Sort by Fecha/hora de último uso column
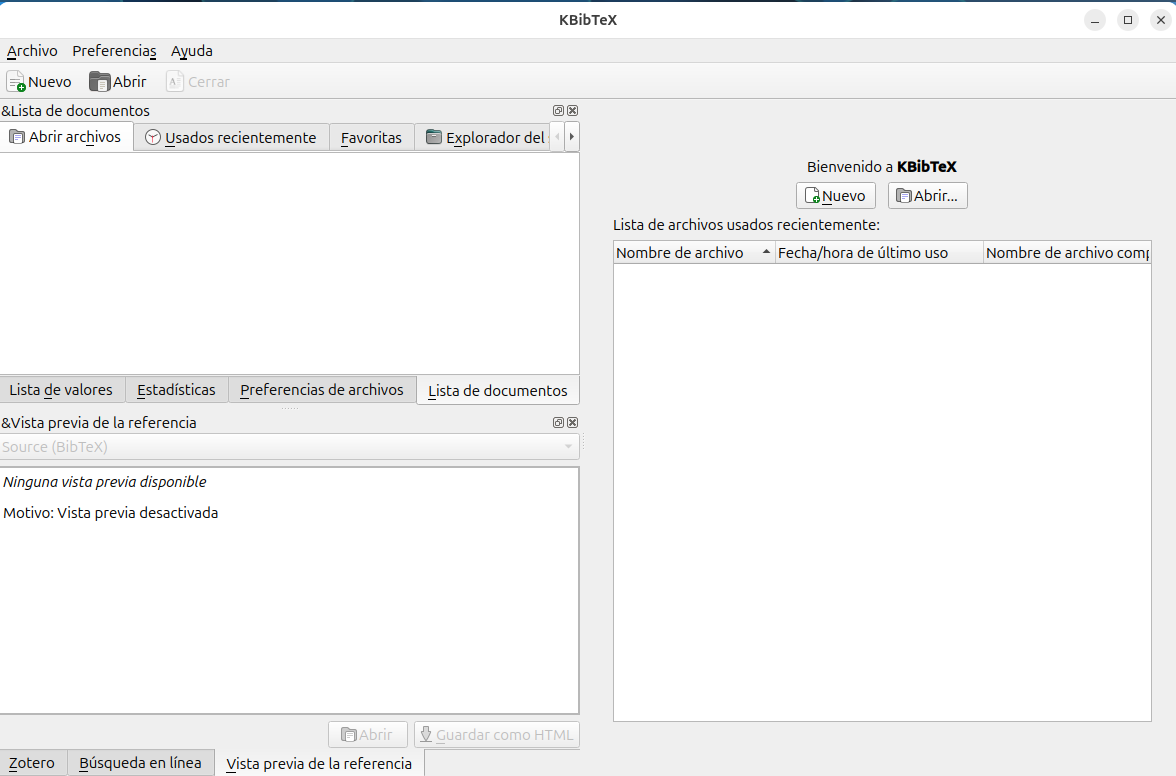 [879, 253]
